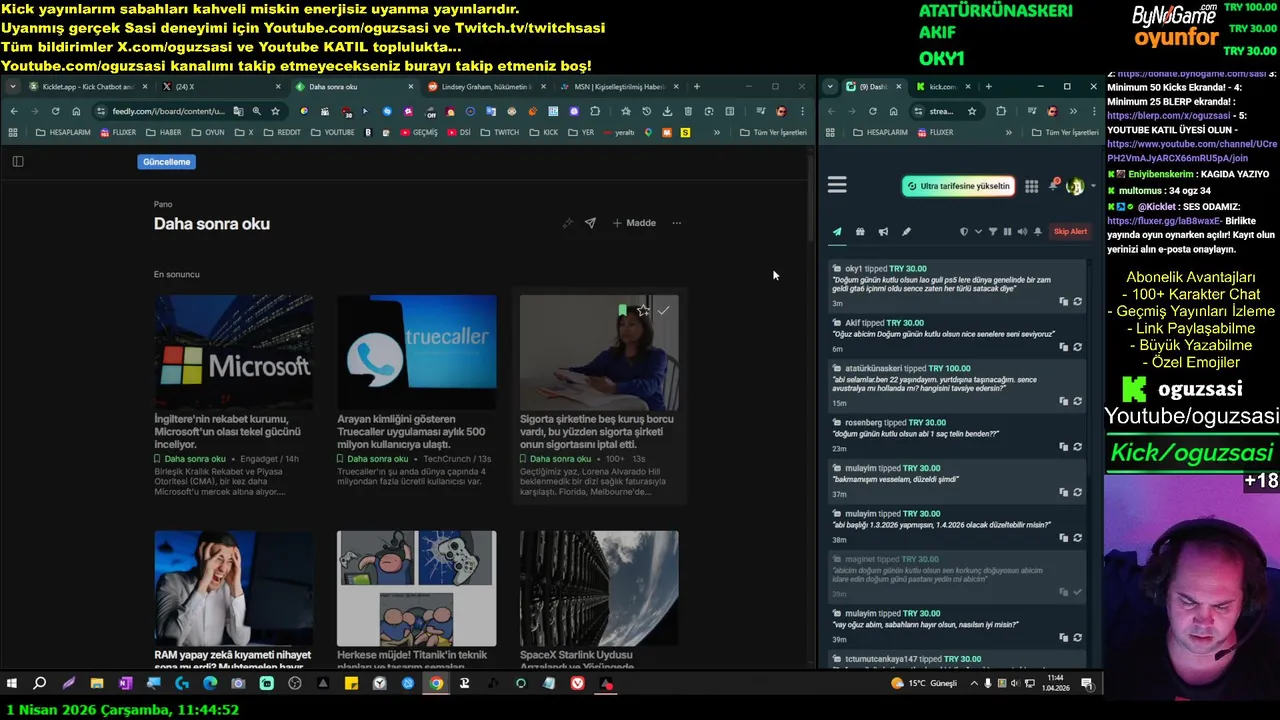Viewport: 1280px width, 720px height.
Task: Pause alerts with the pause icon
Action: pos(1007,232)
